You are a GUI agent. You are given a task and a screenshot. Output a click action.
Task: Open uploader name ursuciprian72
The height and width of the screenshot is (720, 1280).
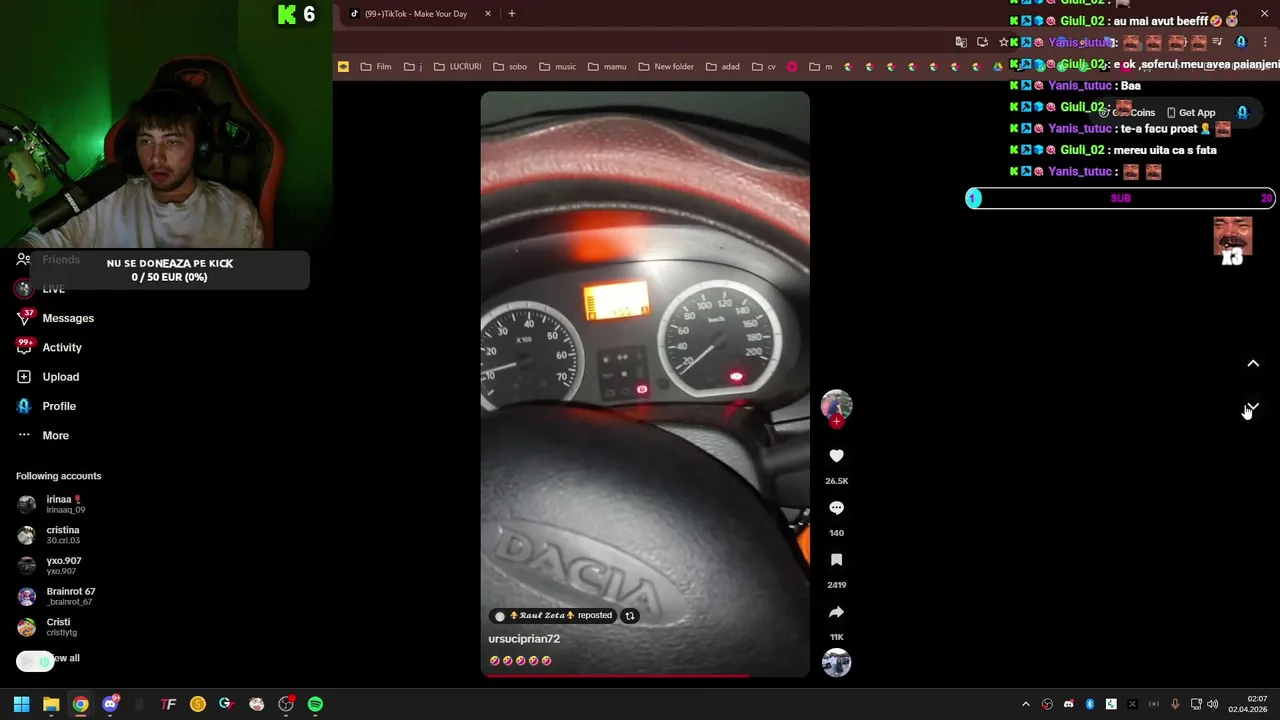tap(524, 639)
